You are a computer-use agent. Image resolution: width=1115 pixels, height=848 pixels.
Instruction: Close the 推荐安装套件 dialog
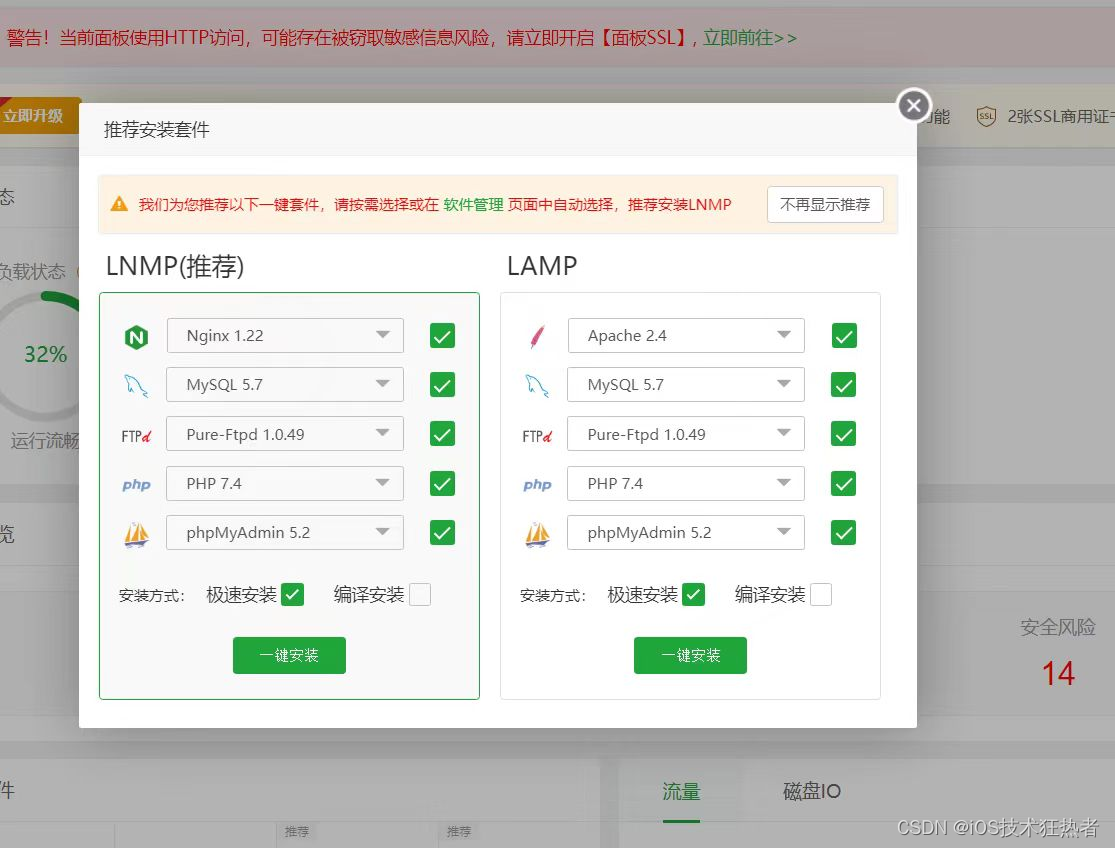click(913, 105)
